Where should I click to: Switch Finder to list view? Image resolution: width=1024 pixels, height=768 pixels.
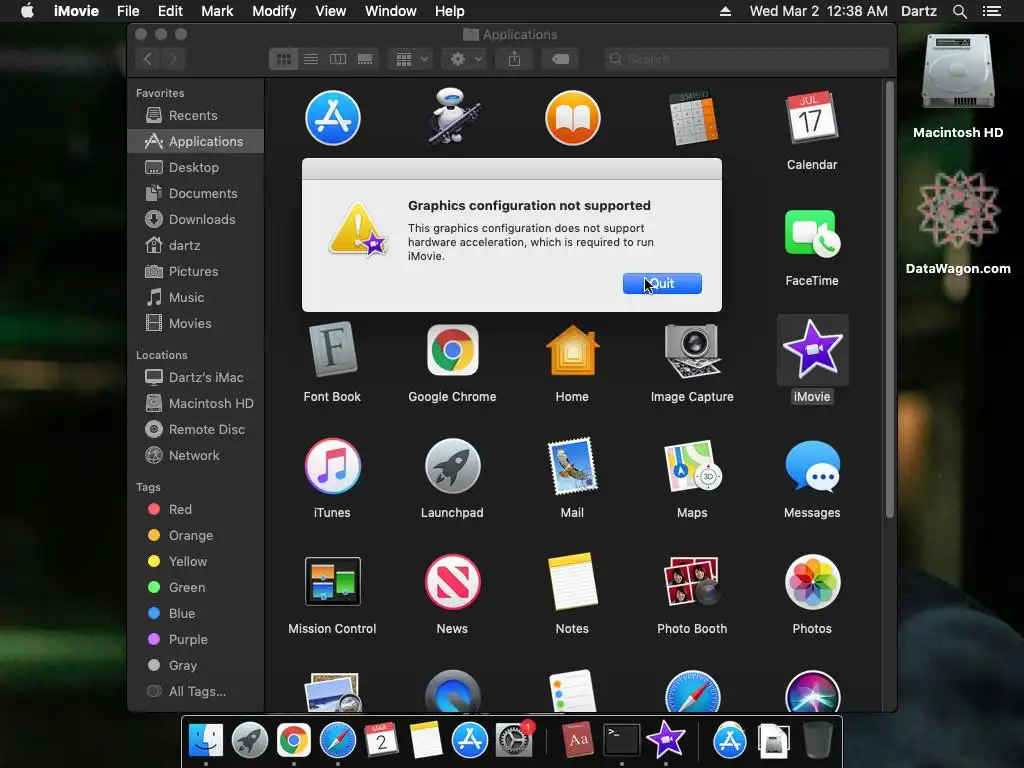pyautogui.click(x=311, y=59)
